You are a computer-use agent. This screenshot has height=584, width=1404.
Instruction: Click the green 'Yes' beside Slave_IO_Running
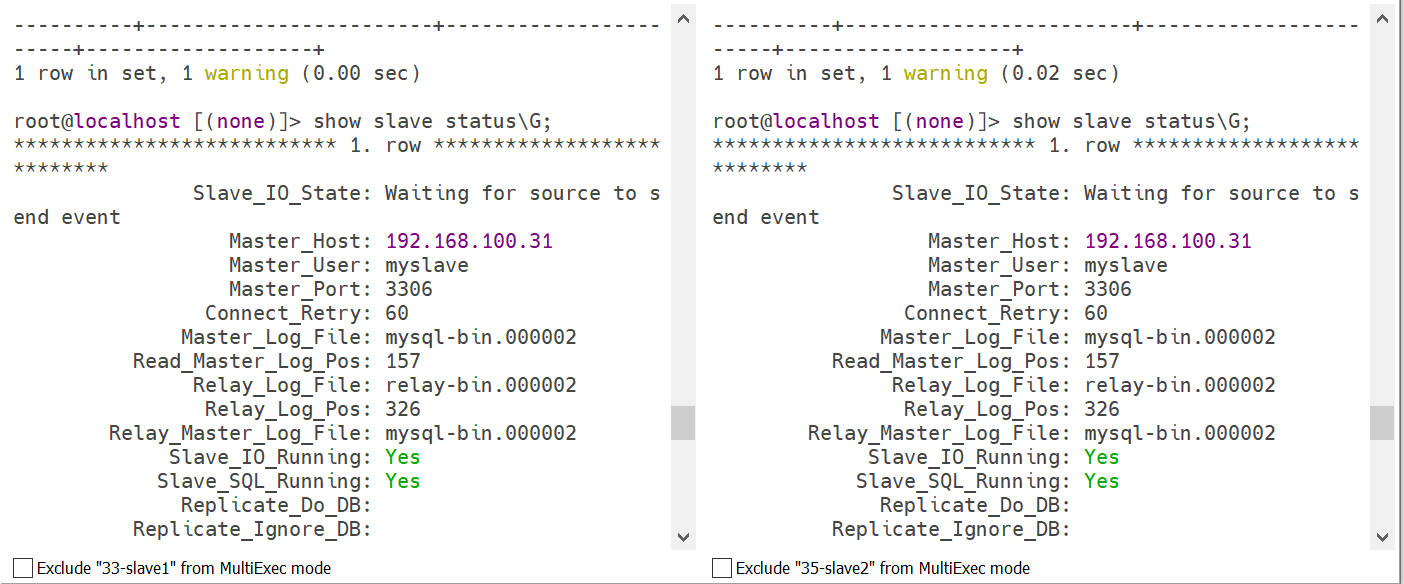click(401, 457)
